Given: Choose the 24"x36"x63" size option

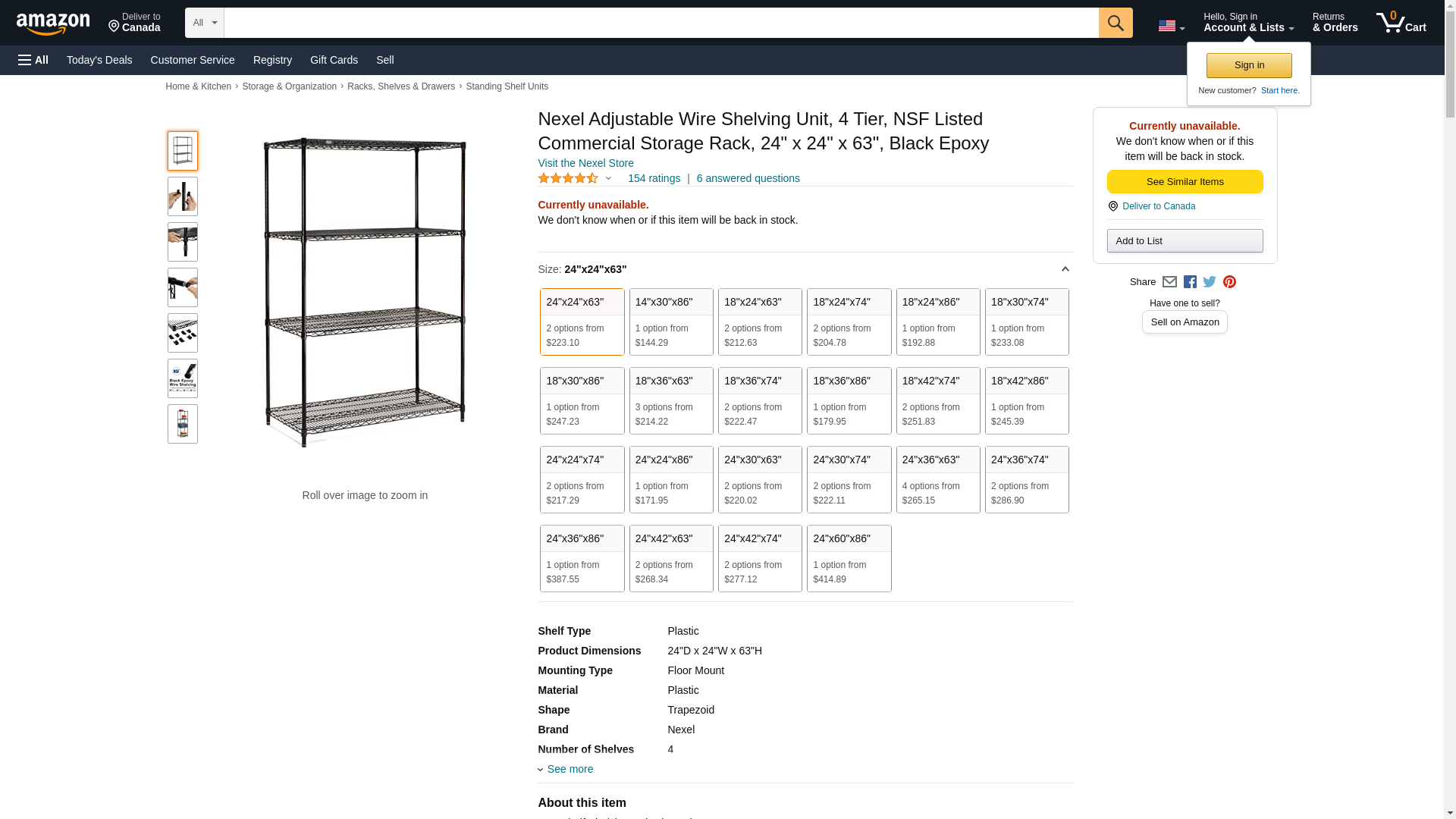Looking at the screenshot, I should tap(938, 479).
